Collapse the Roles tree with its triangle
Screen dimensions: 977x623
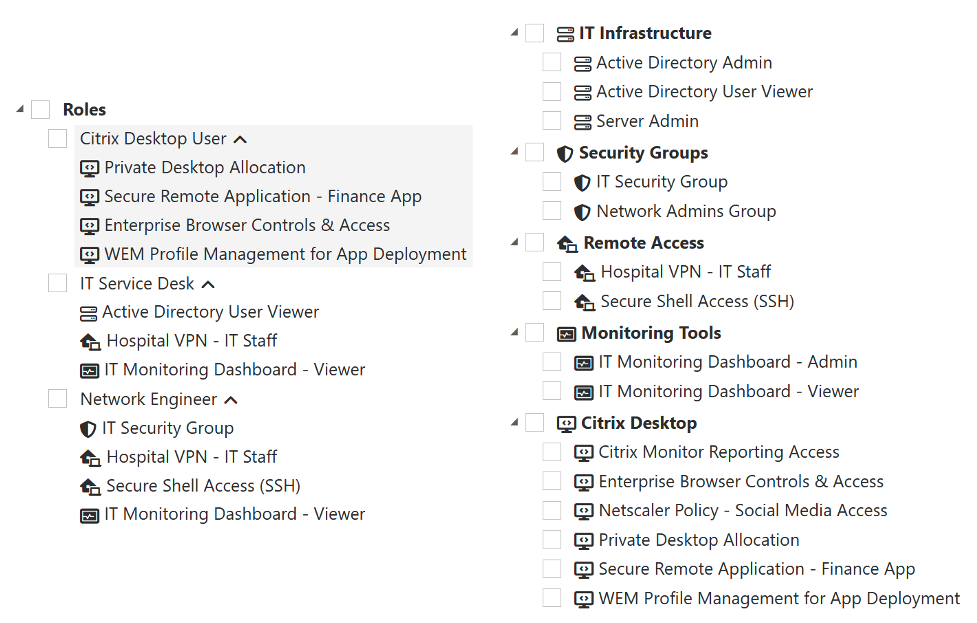[20, 109]
